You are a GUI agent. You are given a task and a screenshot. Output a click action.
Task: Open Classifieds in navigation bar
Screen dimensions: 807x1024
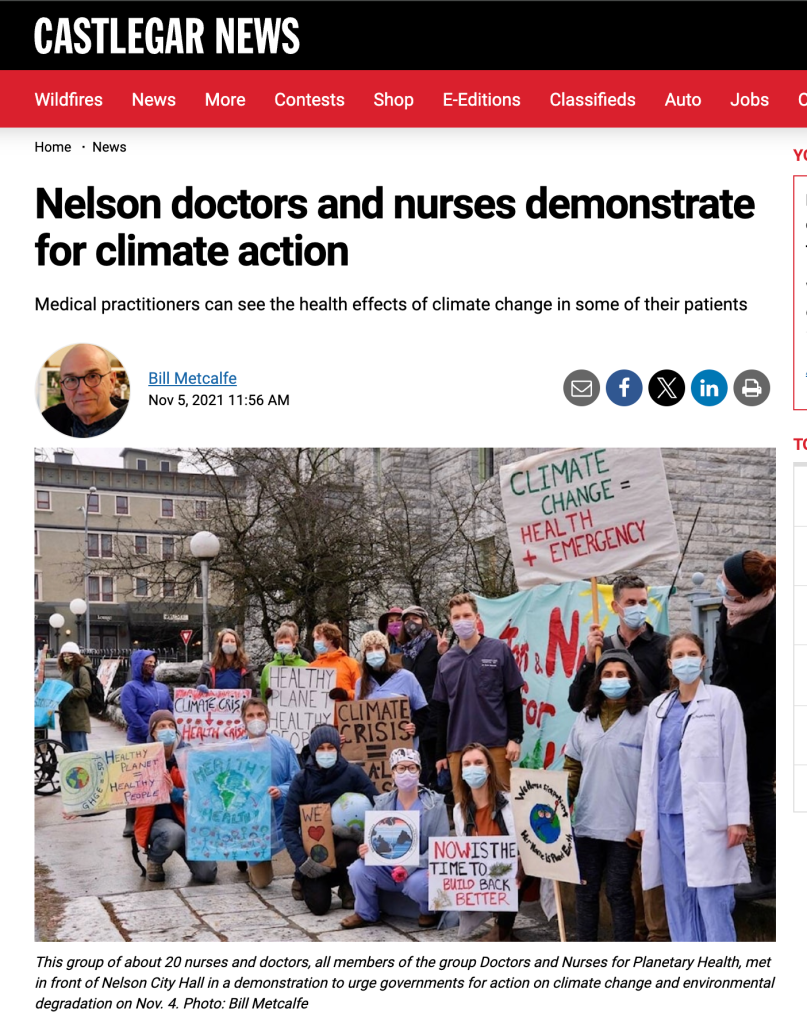[x=592, y=99]
